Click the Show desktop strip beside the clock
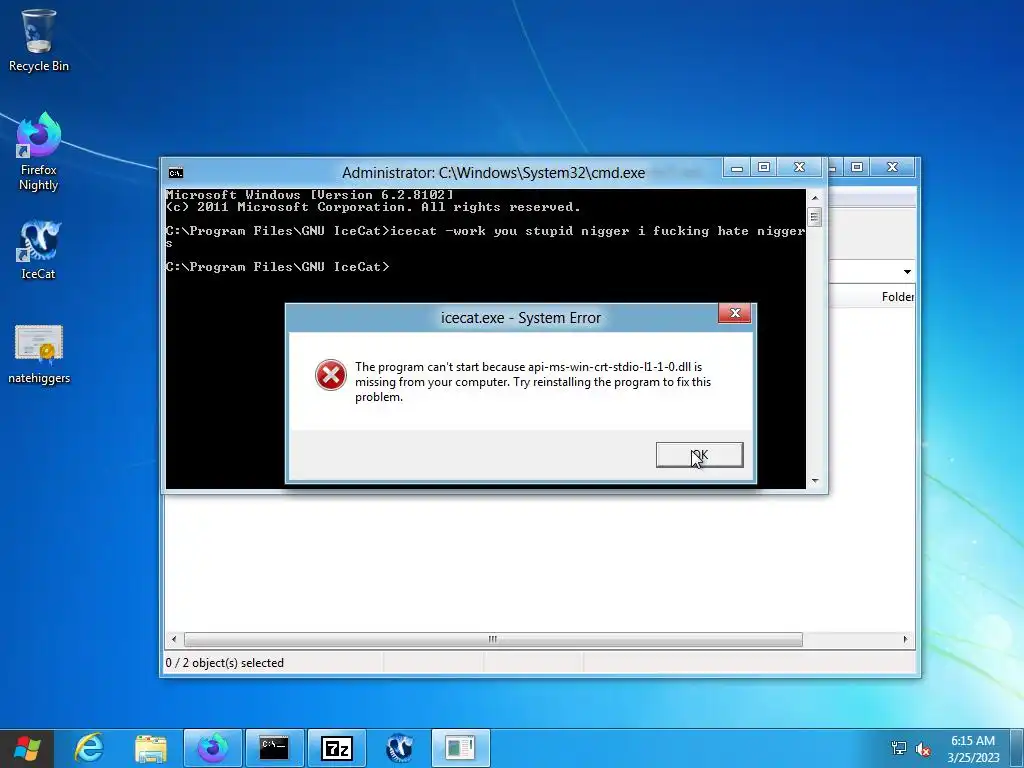 1019,748
